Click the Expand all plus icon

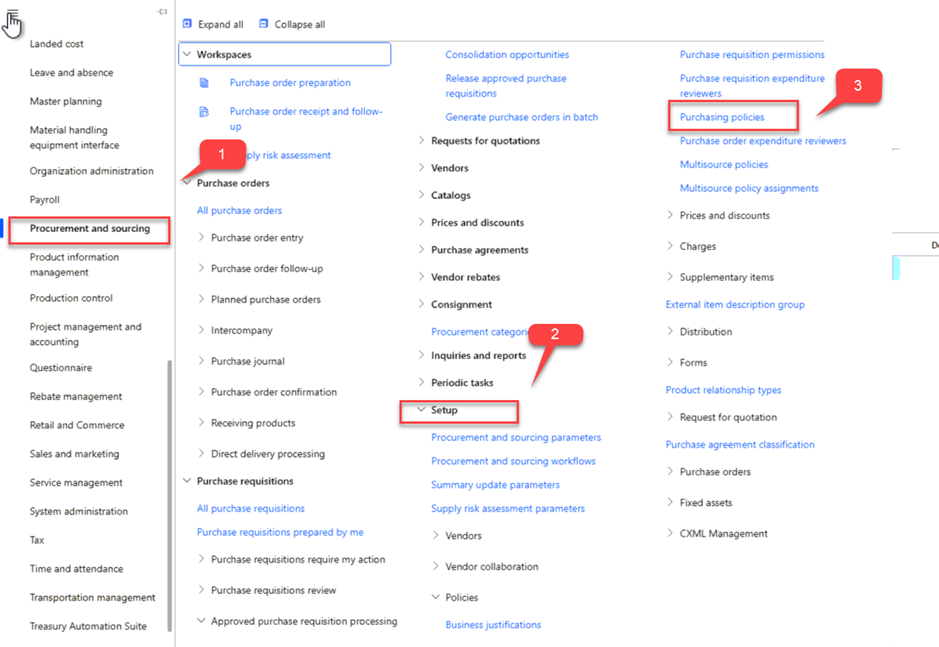click(187, 24)
